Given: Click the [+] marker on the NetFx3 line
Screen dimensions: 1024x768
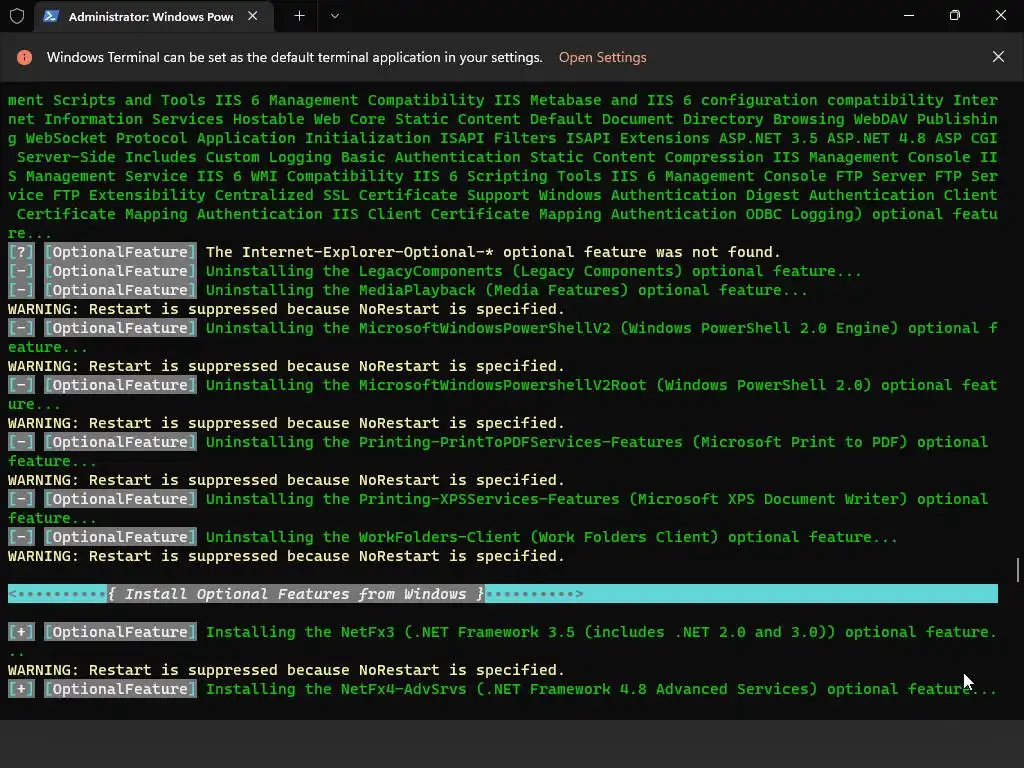Looking at the screenshot, I should click(21, 632).
